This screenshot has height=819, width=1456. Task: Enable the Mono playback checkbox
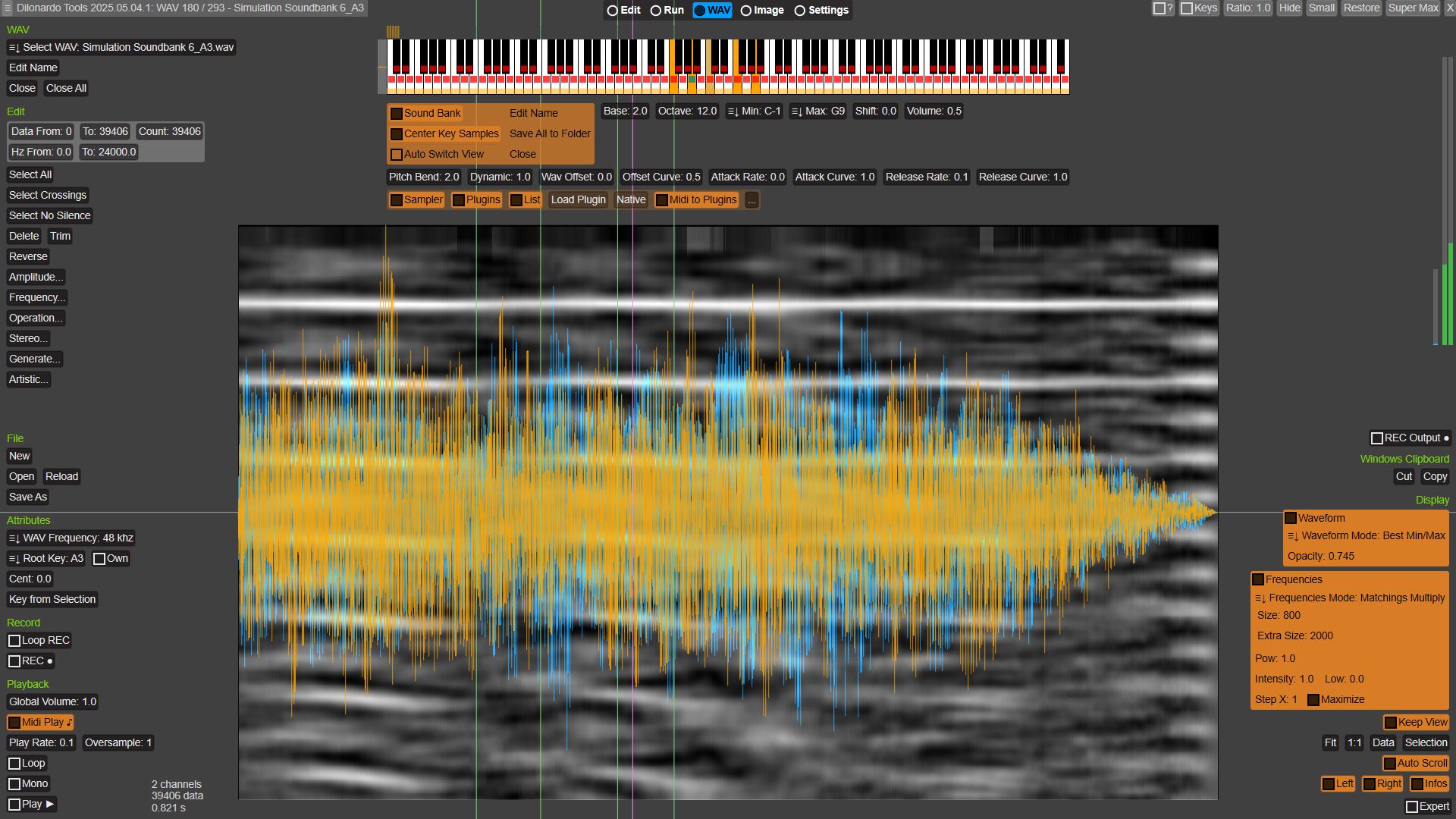click(x=14, y=784)
